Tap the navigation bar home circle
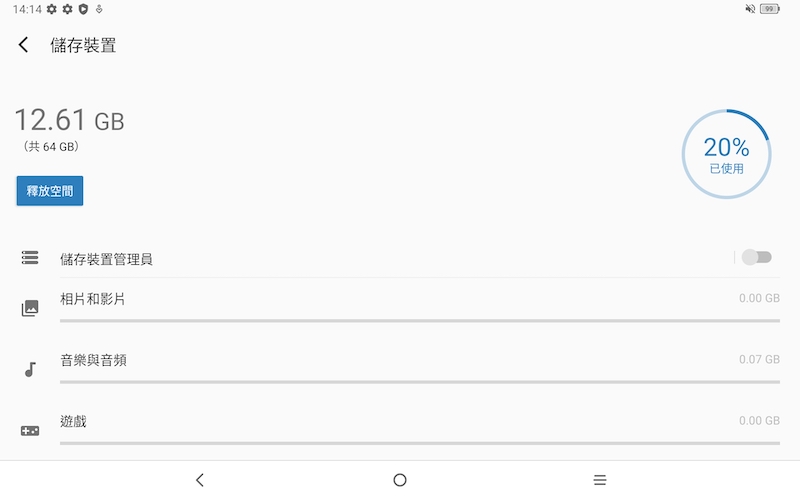 pos(400,480)
